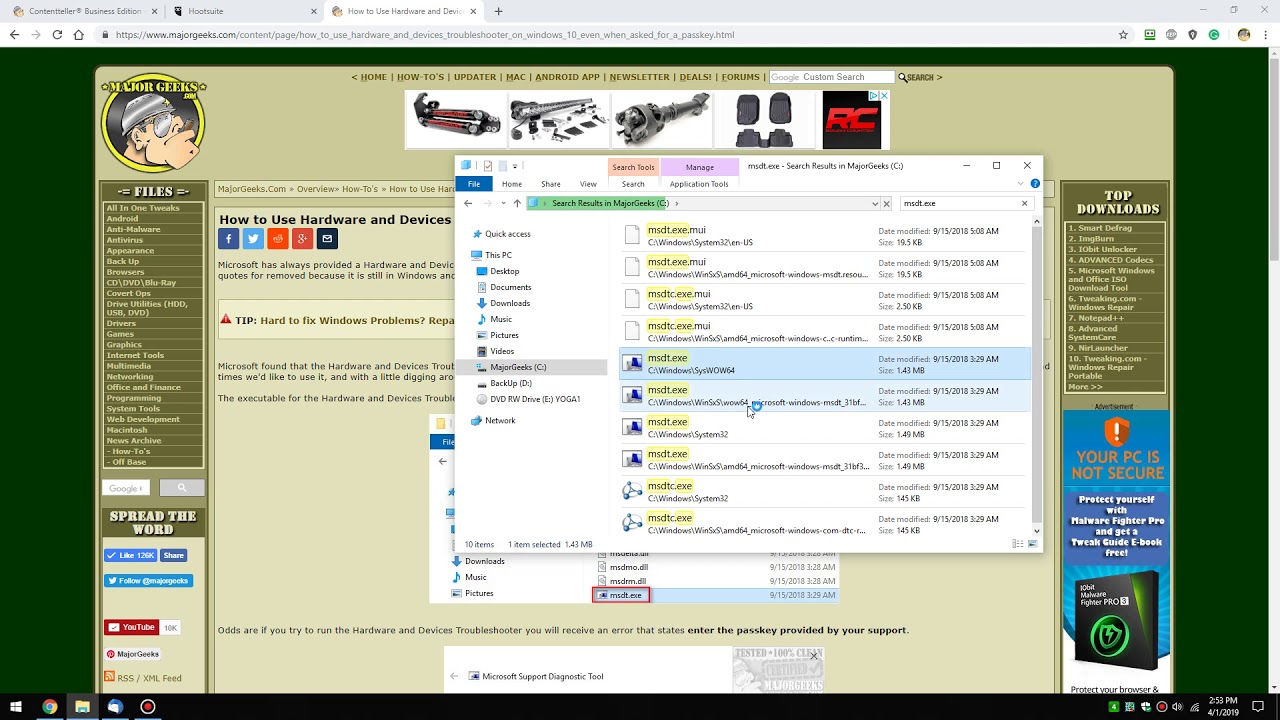Close the Hootsuite browser tab
Screen dimensions: 1280x720
[x=313, y=11]
